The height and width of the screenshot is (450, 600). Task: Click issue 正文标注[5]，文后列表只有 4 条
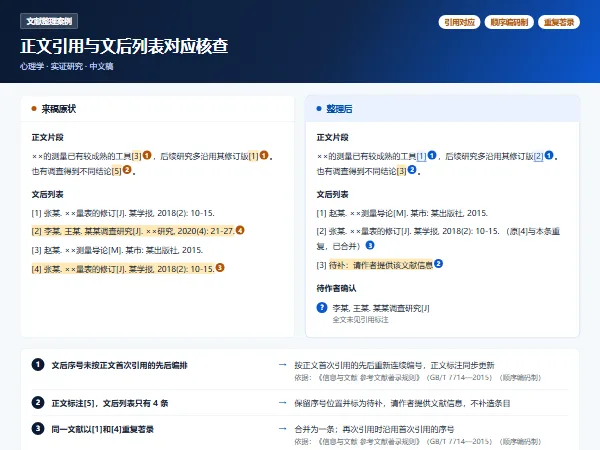click(x=110, y=403)
